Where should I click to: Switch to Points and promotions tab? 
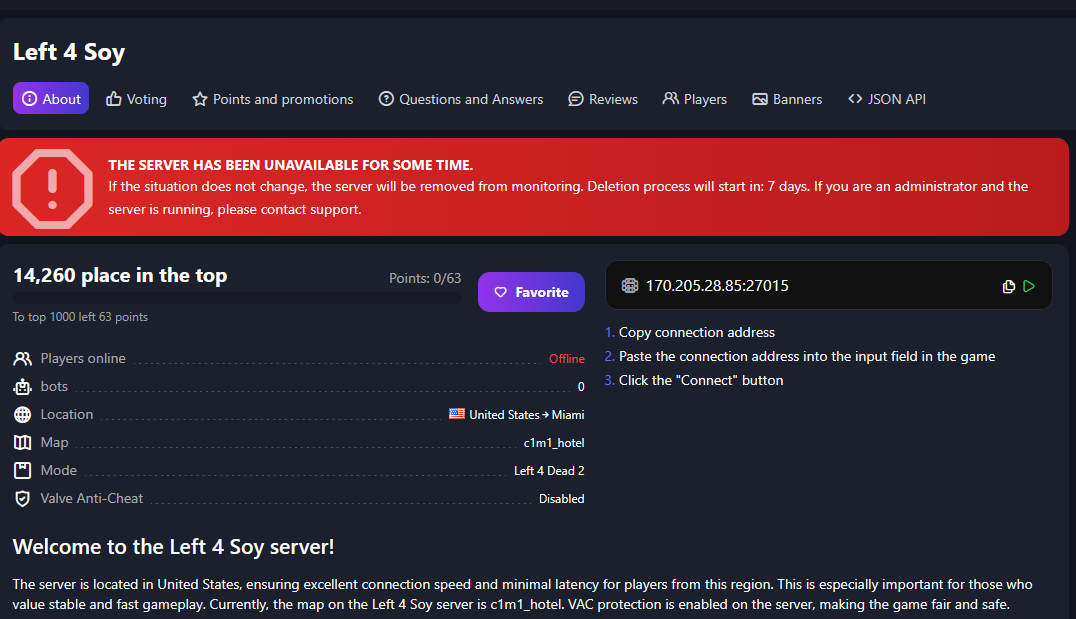click(272, 99)
